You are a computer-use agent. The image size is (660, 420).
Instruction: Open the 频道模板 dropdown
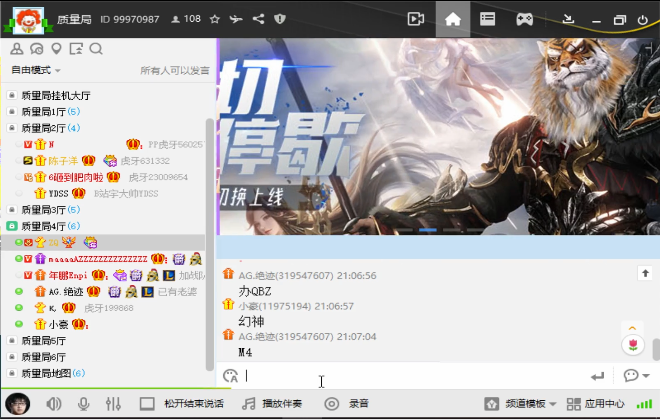coord(520,404)
